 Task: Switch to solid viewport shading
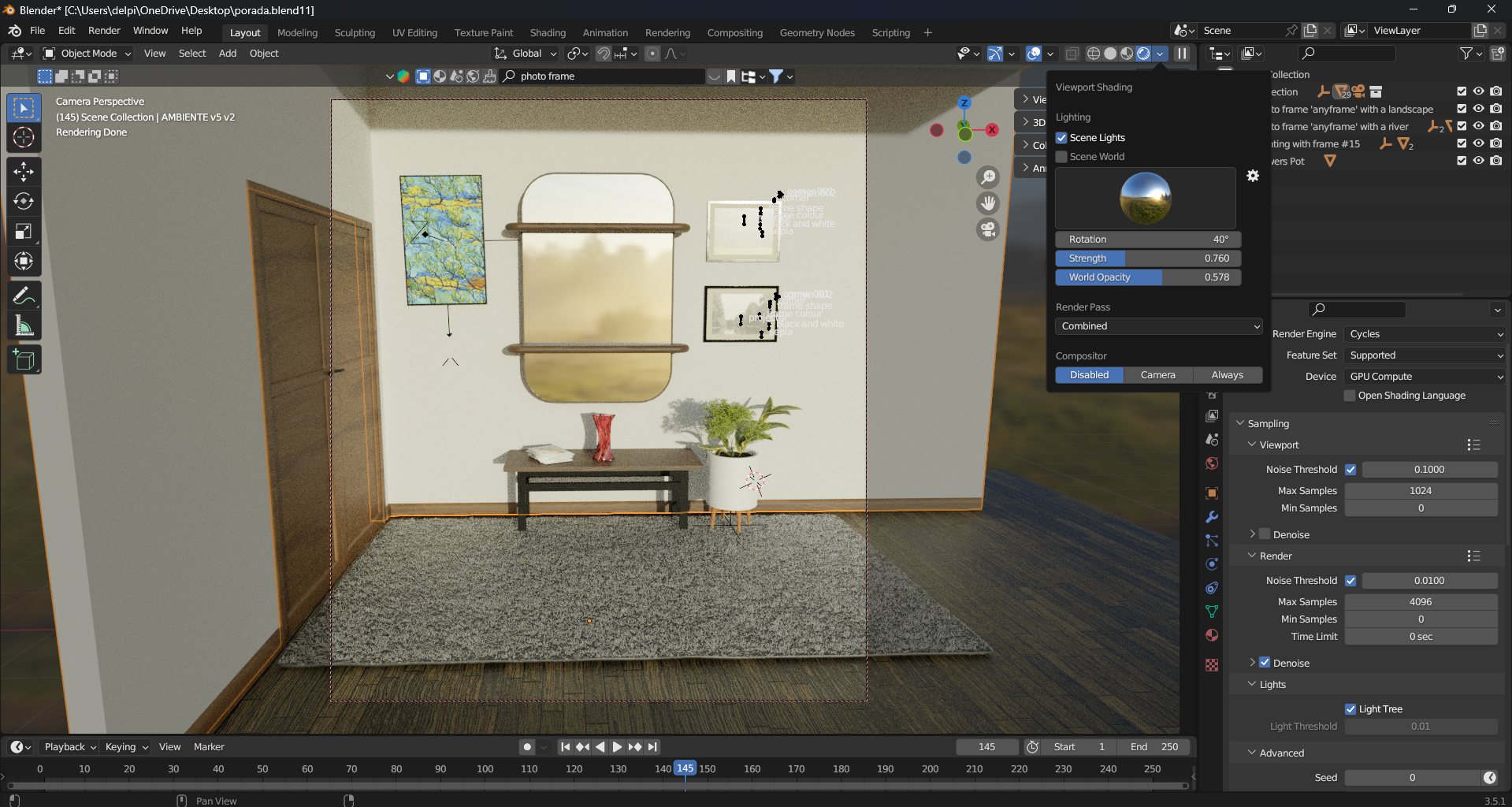(x=1110, y=54)
